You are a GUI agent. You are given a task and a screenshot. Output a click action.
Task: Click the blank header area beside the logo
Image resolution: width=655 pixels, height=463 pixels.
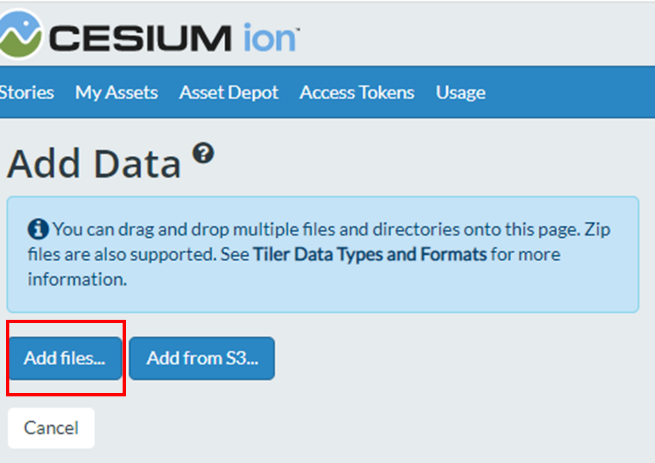[476, 33]
